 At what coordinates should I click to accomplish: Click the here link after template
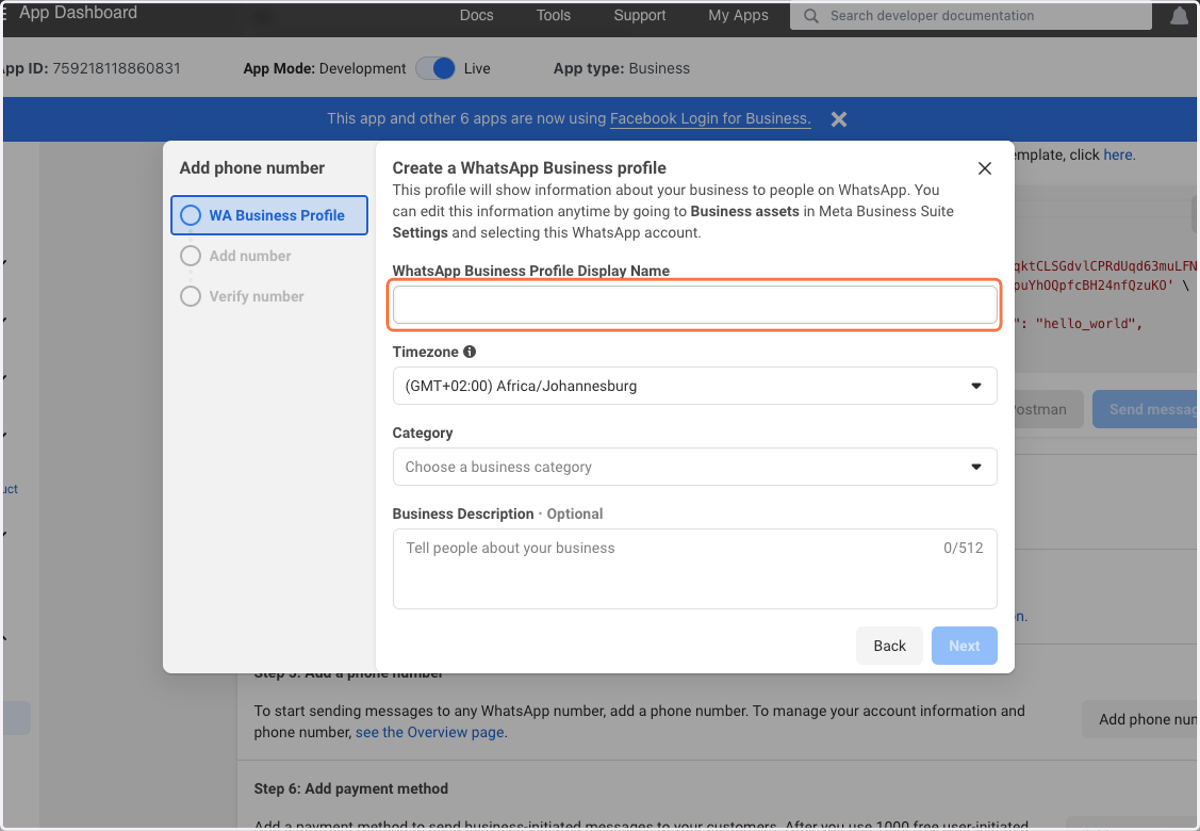[x=1118, y=155]
